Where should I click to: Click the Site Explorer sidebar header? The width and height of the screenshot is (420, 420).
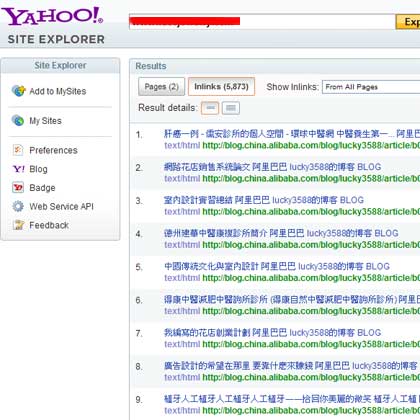pyautogui.click(x=60, y=65)
